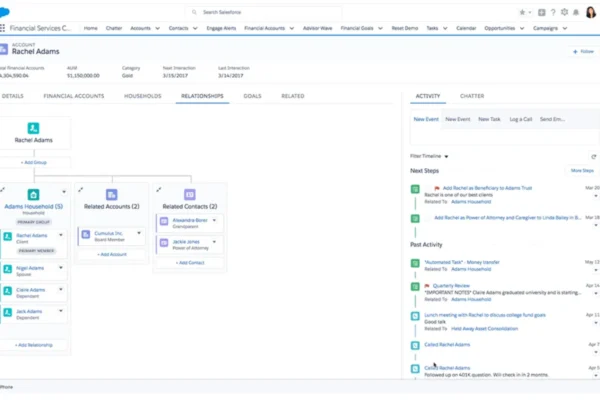
Task: Click the Favorites star icon
Action: coord(522,12)
